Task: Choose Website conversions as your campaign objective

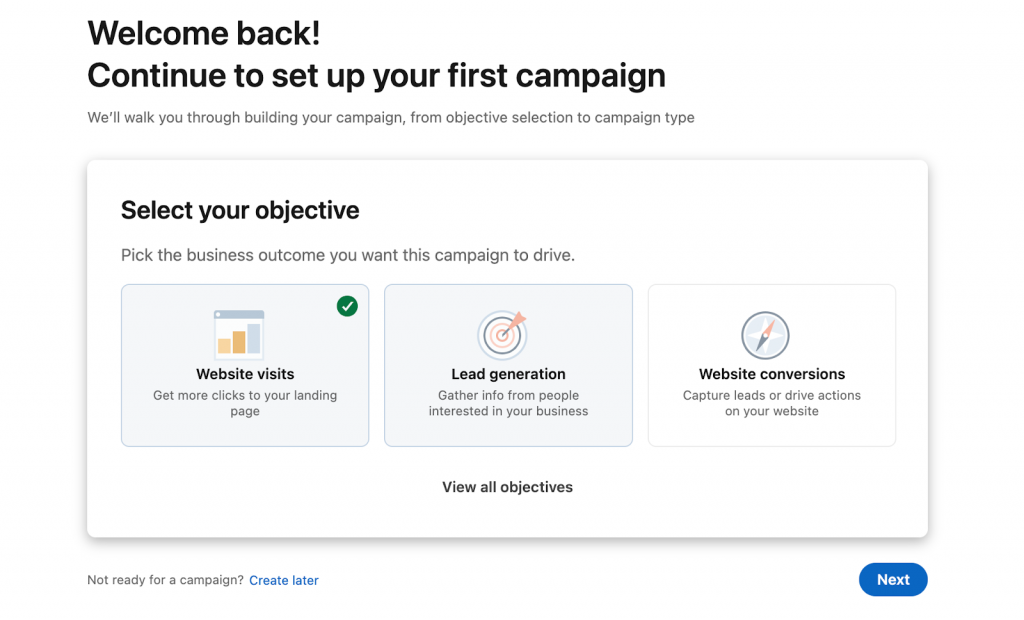Action: 771,365
